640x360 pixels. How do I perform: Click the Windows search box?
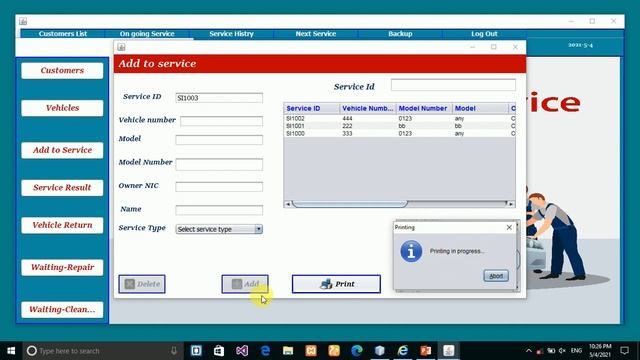point(102,351)
